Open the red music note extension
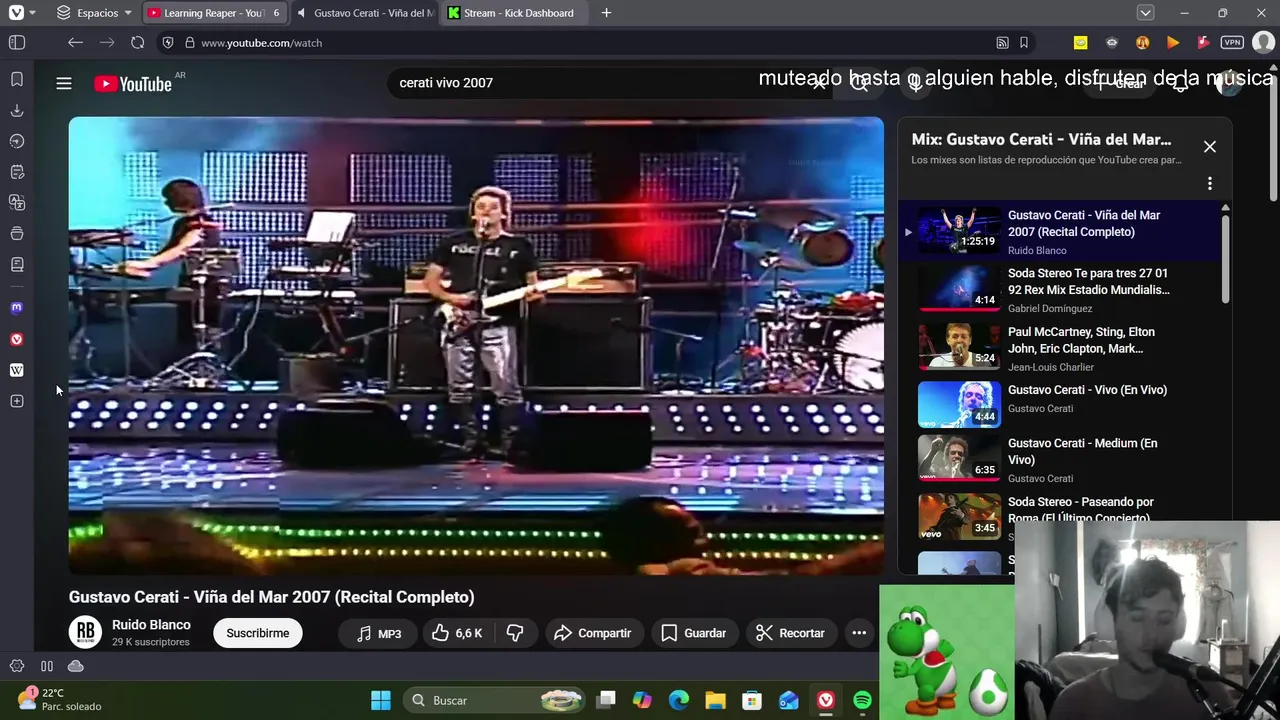 pyautogui.click(x=1203, y=43)
